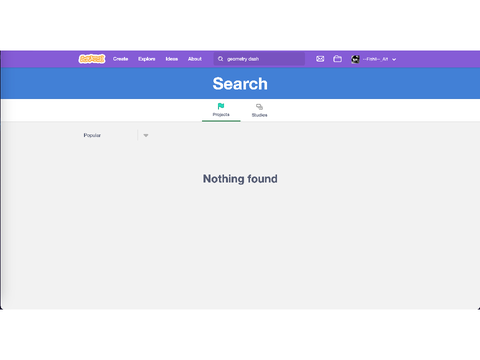The height and width of the screenshot is (360, 480).
Task: Open the About menu item
Action: pos(195,59)
